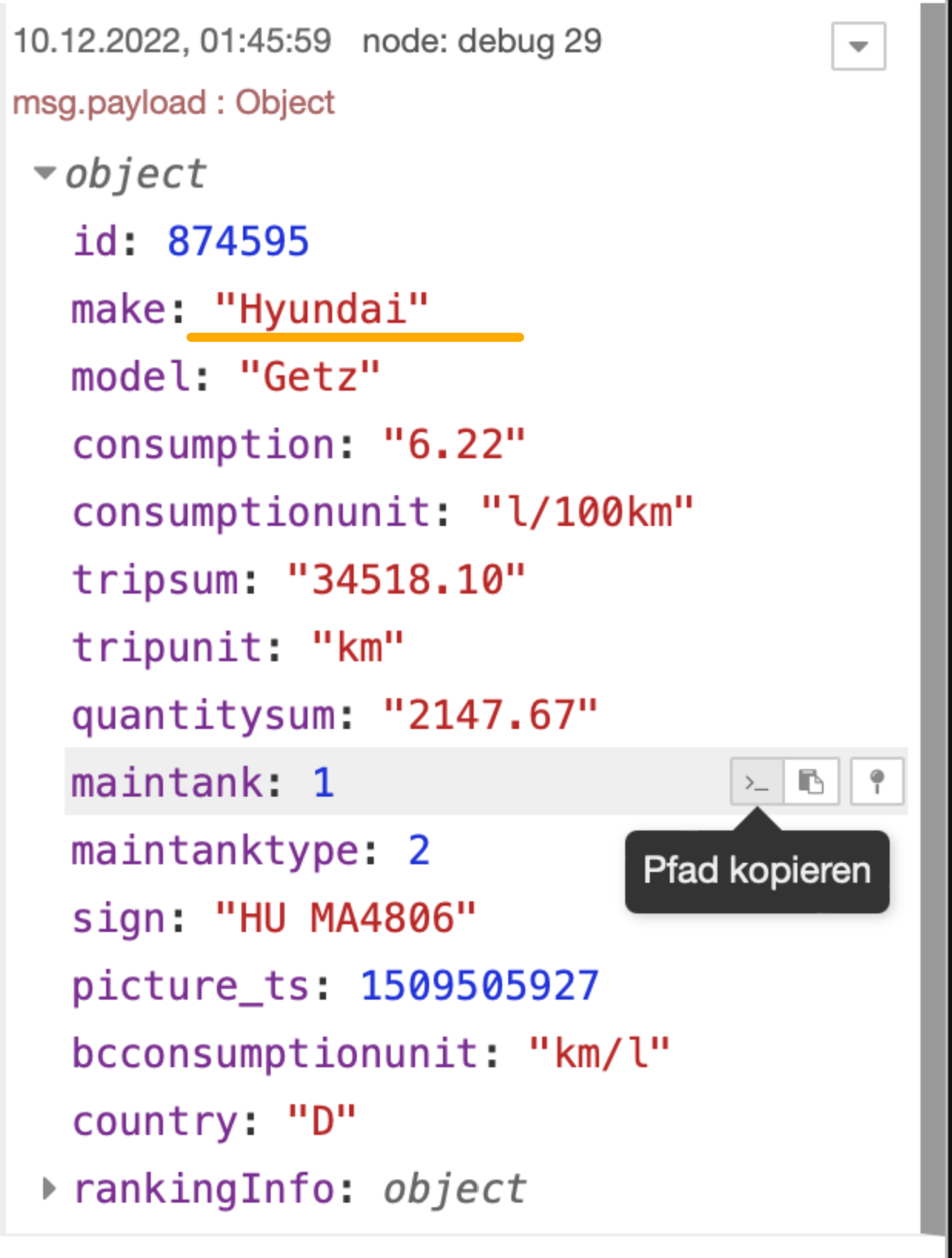Click the tripsum value "34518.10"

406,580
